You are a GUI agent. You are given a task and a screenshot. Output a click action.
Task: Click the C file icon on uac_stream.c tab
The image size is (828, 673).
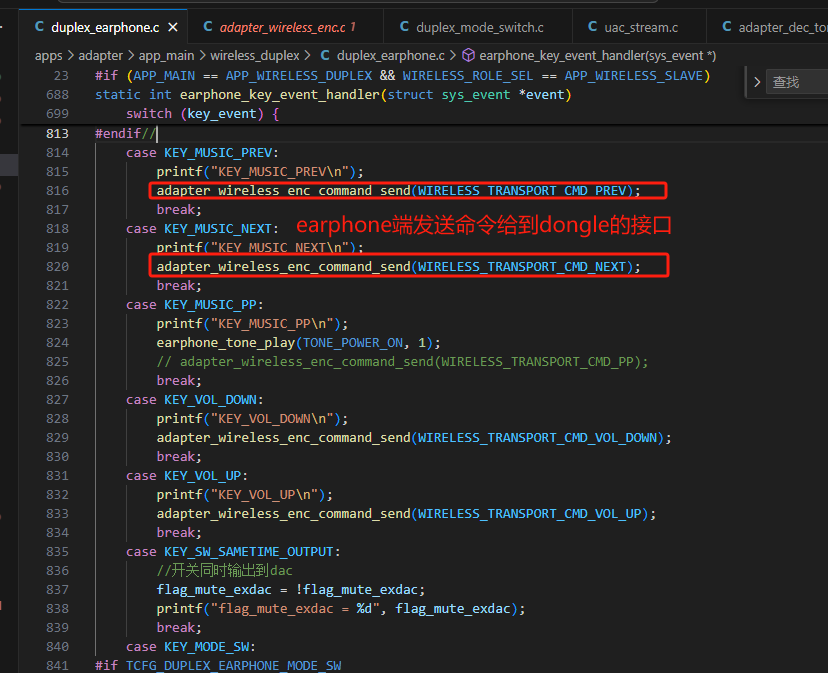pyautogui.click(x=592, y=26)
